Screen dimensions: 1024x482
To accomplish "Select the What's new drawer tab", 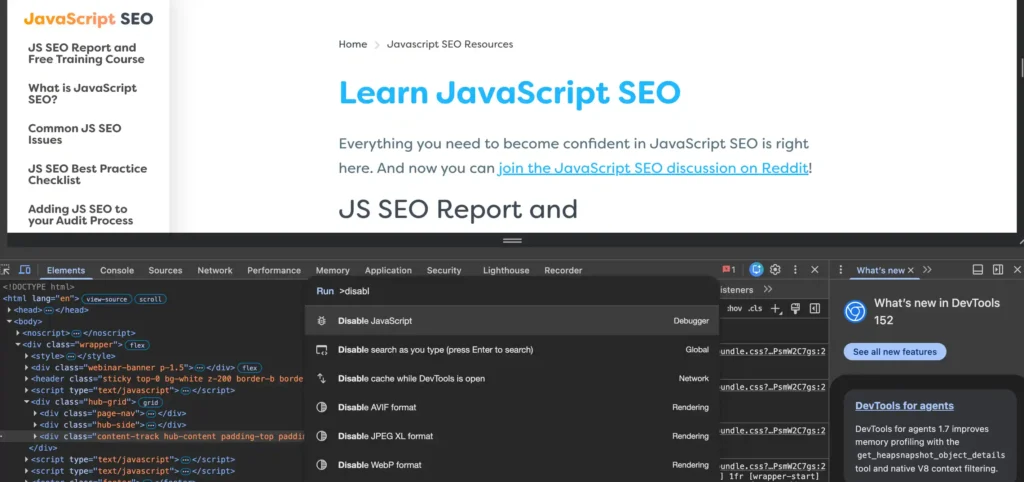I will pos(880,270).
